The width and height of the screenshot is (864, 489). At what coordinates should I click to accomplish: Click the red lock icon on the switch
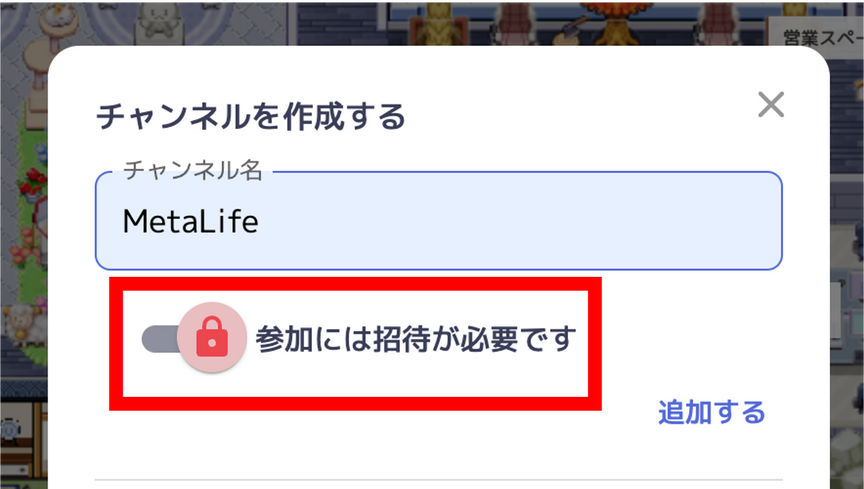point(212,337)
